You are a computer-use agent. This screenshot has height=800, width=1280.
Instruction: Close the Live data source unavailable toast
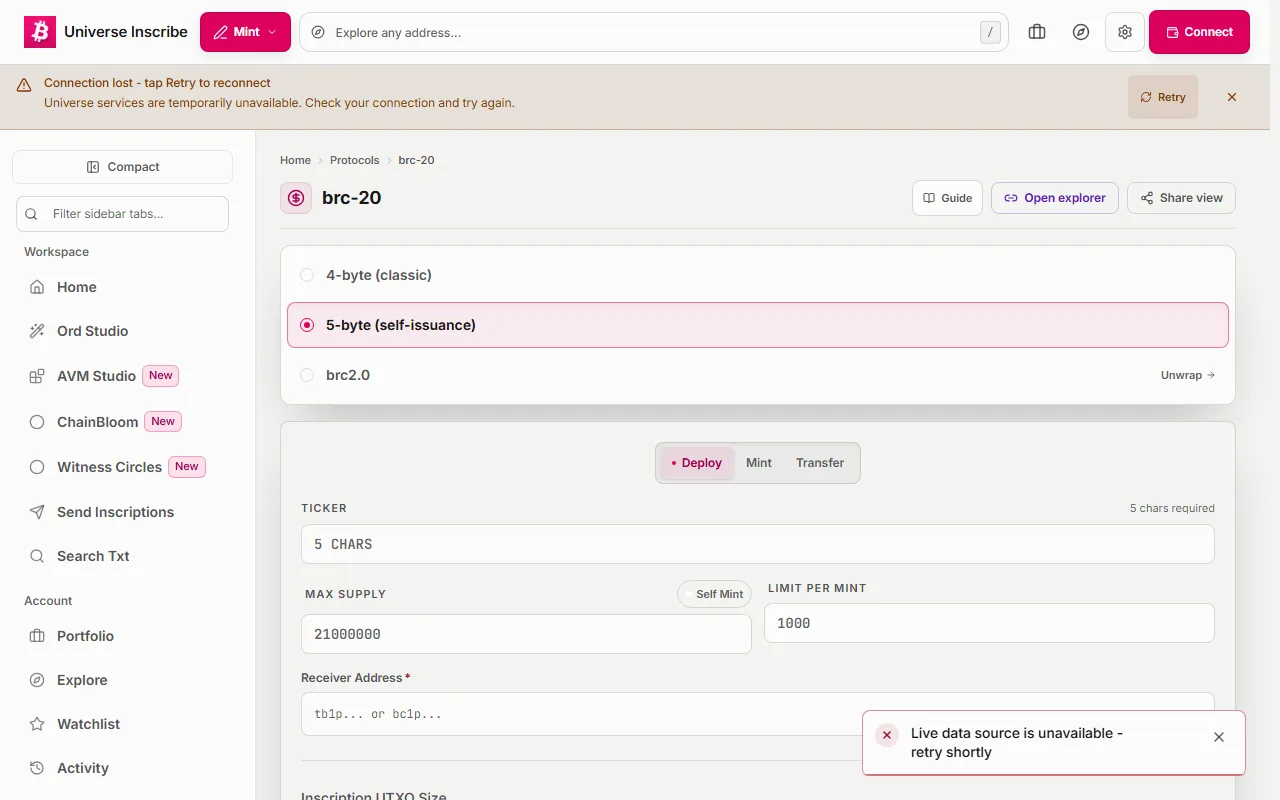tap(1219, 737)
